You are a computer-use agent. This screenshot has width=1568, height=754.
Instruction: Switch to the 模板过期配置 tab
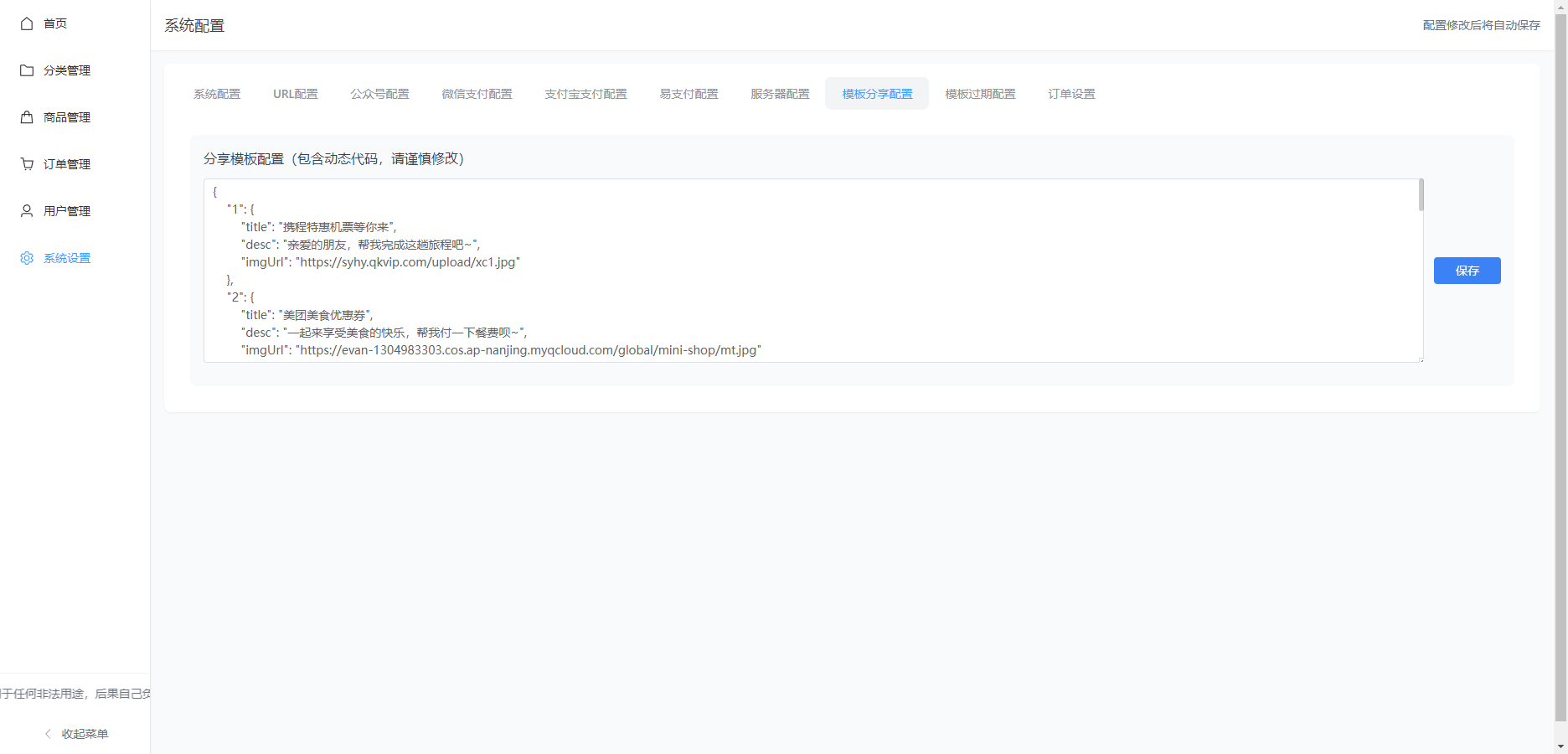979,94
